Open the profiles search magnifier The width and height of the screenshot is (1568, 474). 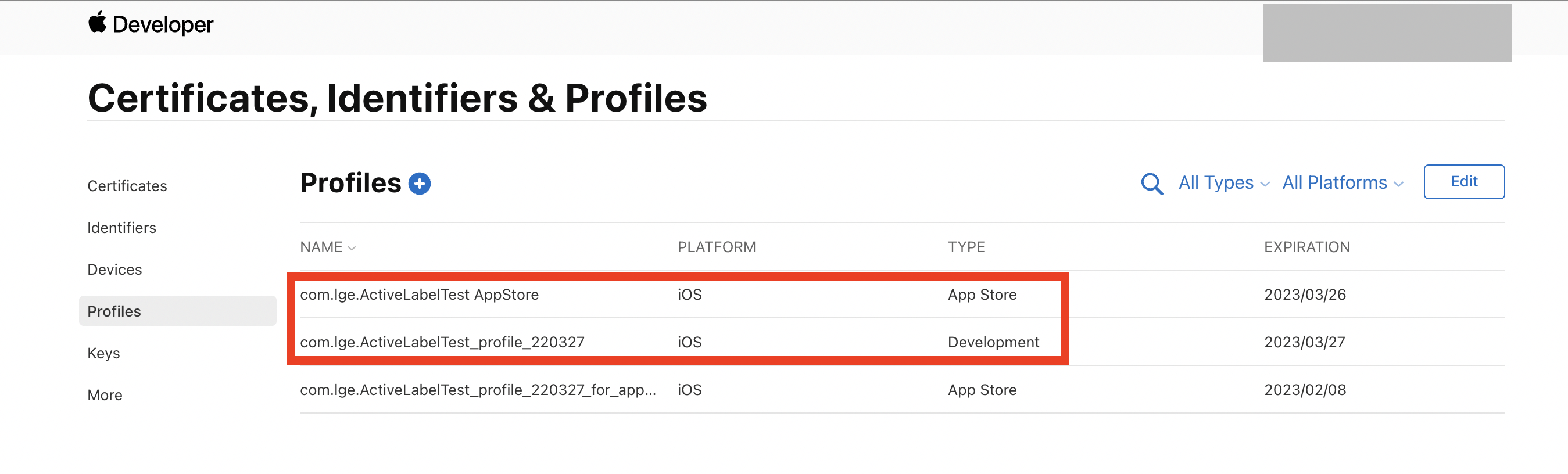coord(1151,183)
